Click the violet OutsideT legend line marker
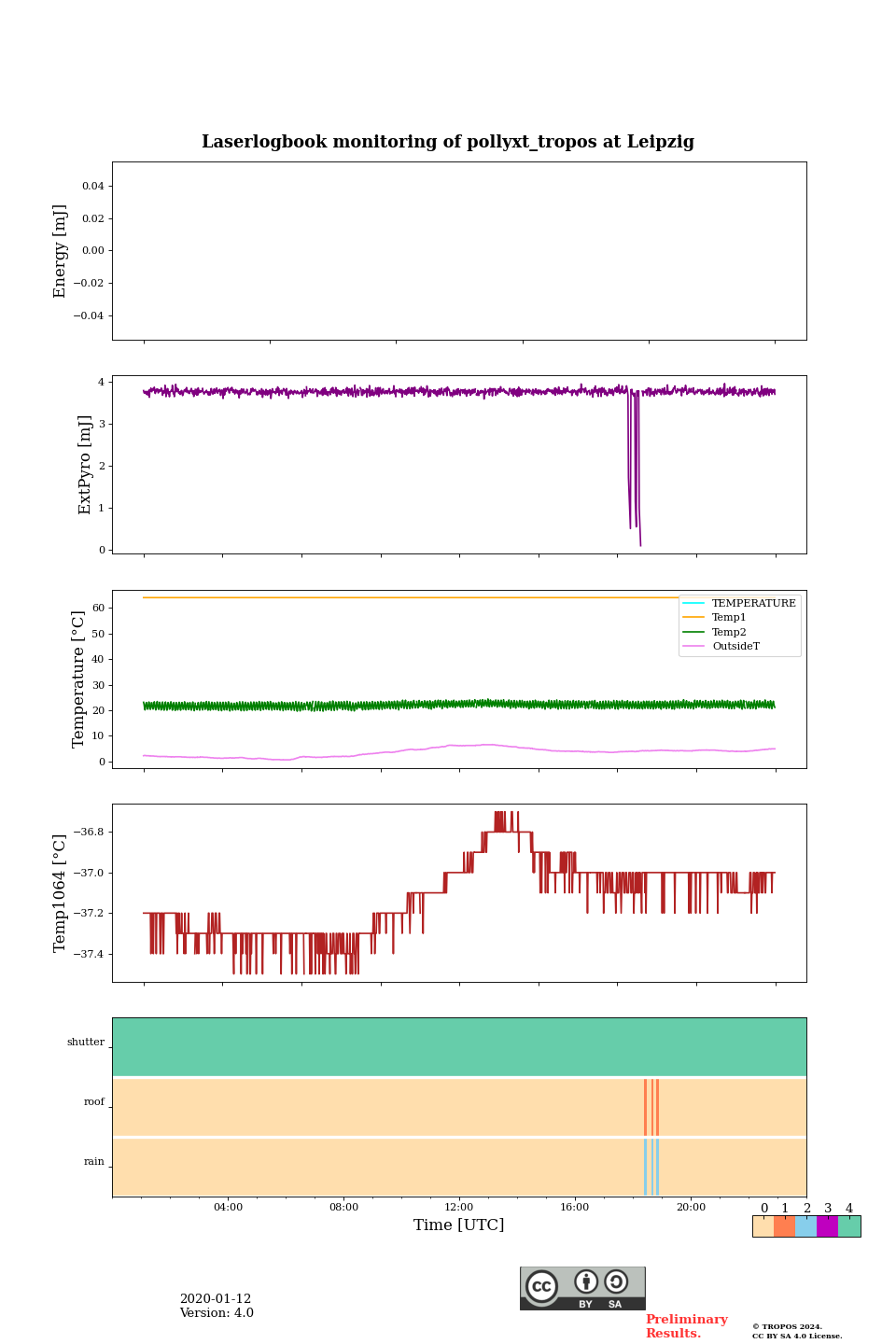 (x=693, y=647)
